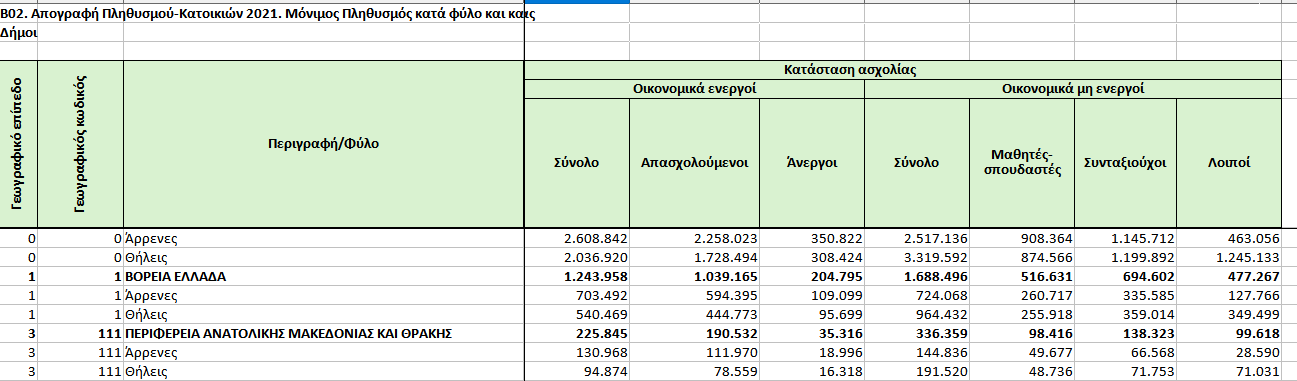Click the cell showing 308.424
1297x381 pixels.
[x=812, y=258]
